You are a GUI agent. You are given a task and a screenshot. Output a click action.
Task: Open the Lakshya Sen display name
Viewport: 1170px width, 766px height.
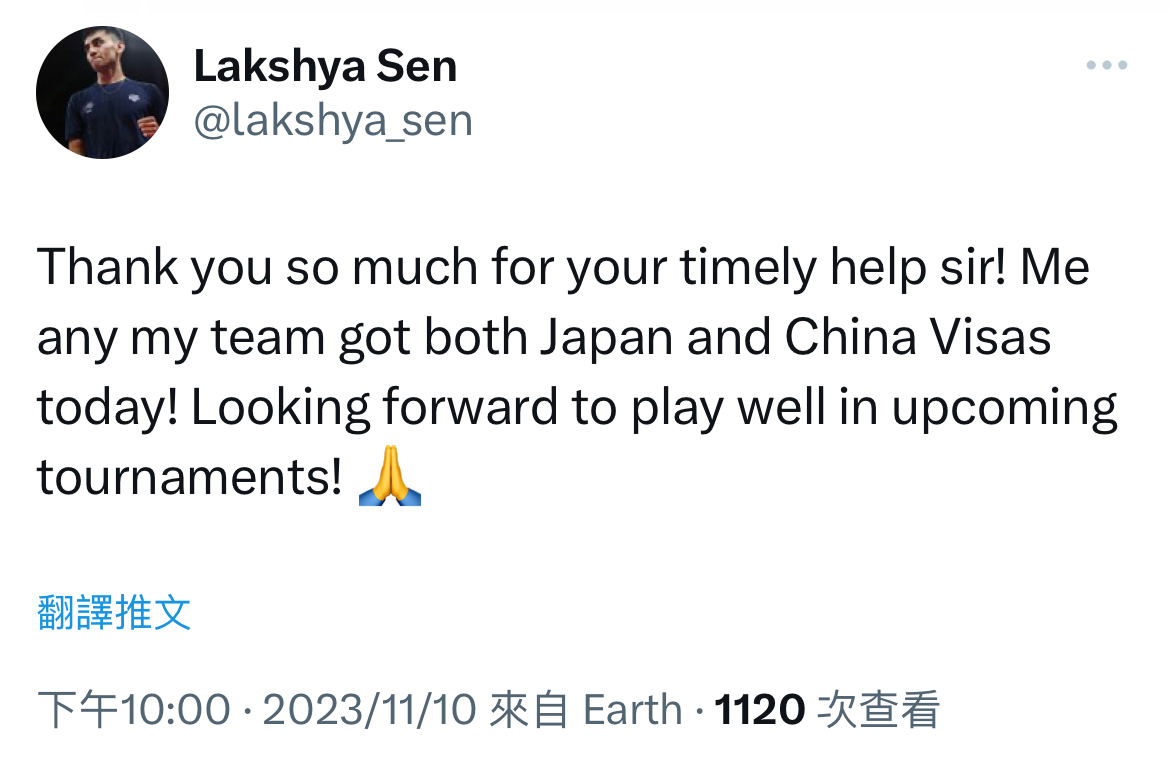pyautogui.click(x=325, y=66)
